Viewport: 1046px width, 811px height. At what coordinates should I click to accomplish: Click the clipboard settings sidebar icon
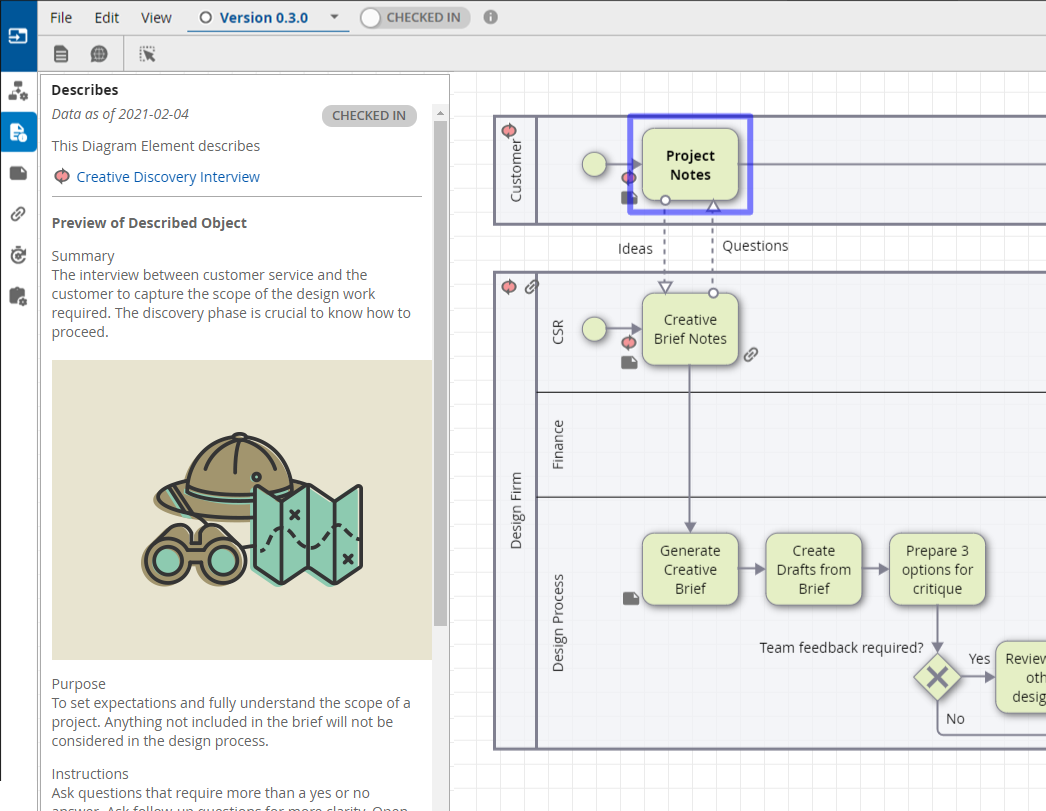point(18,296)
